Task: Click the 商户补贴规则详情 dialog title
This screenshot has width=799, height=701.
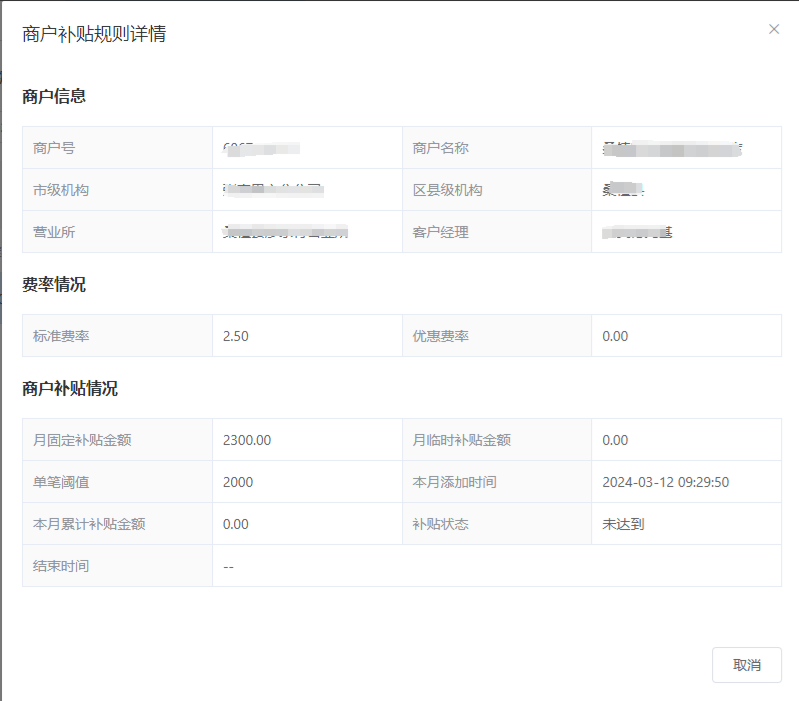Action: [x=94, y=34]
